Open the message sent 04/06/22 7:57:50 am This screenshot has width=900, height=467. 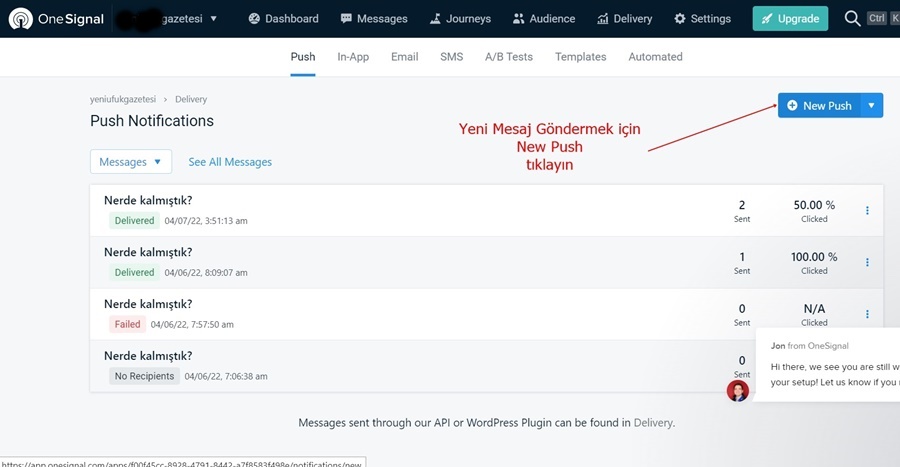(148, 303)
